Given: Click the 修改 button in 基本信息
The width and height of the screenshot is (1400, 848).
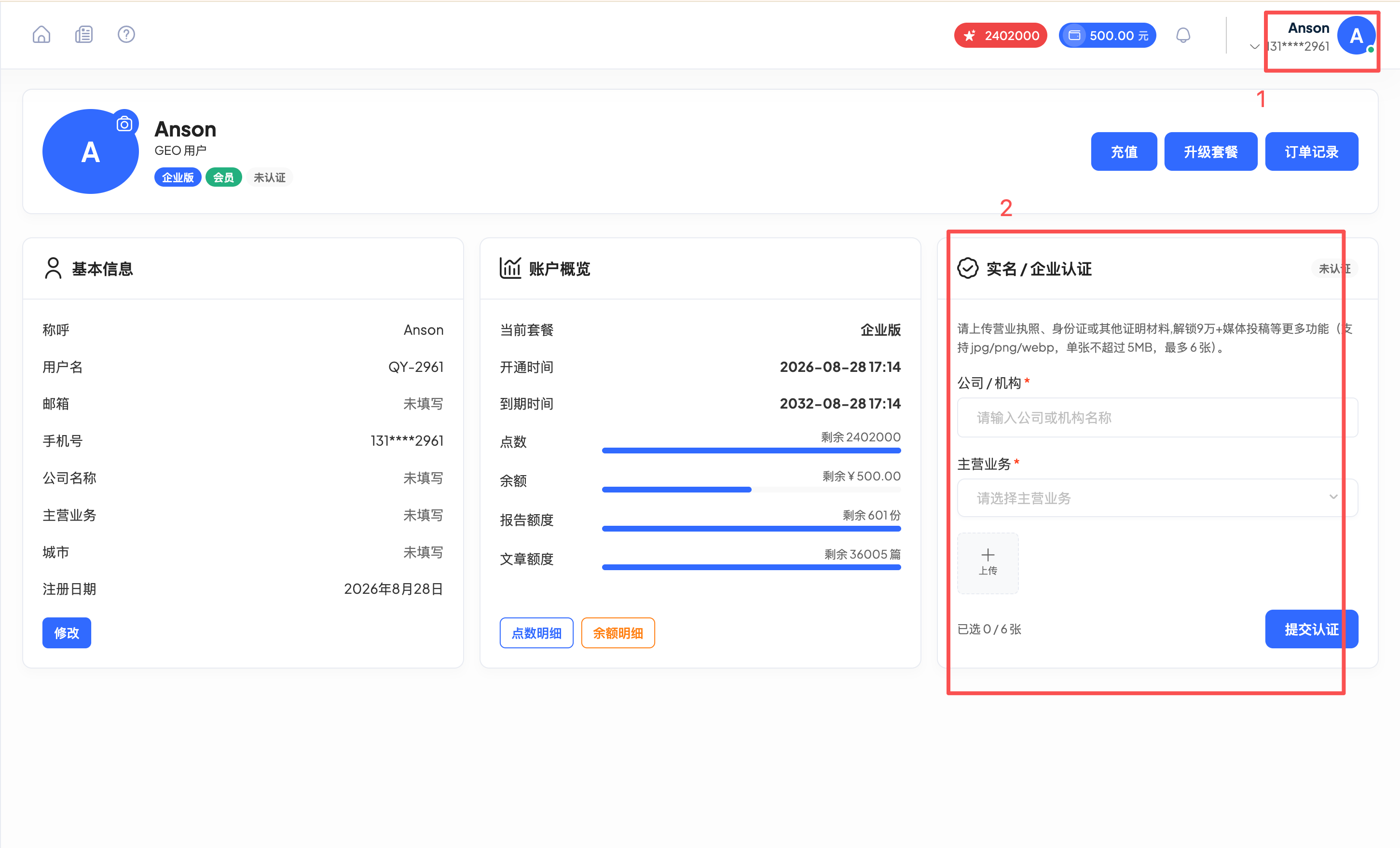Looking at the screenshot, I should 67,633.
